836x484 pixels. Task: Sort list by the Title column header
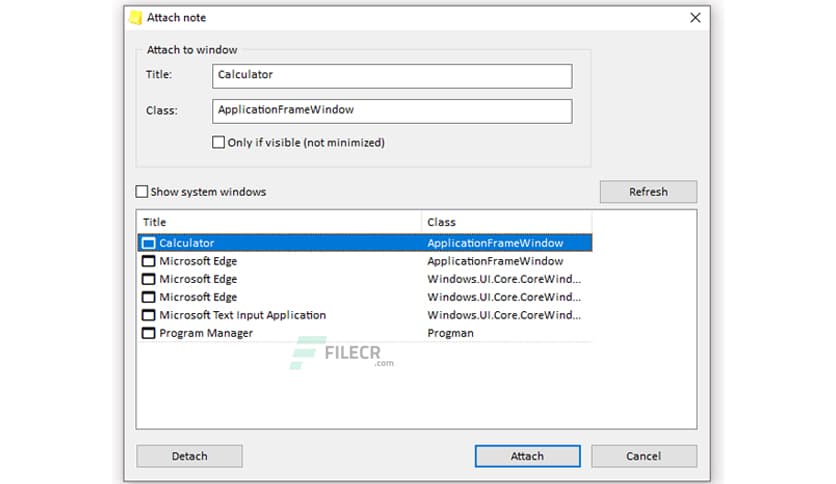[278, 222]
